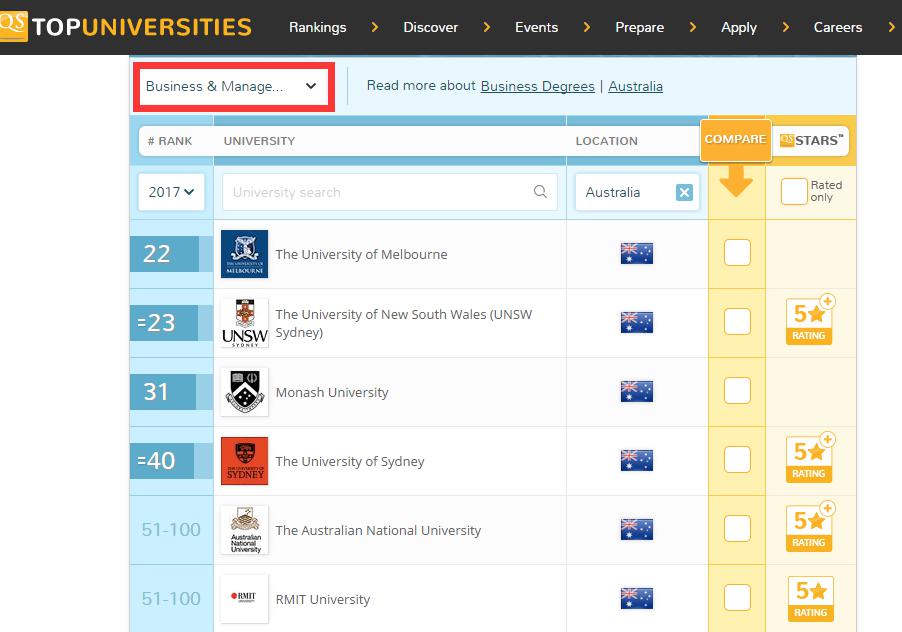
Task: Click the RMIT University logo
Action: [x=244, y=599]
